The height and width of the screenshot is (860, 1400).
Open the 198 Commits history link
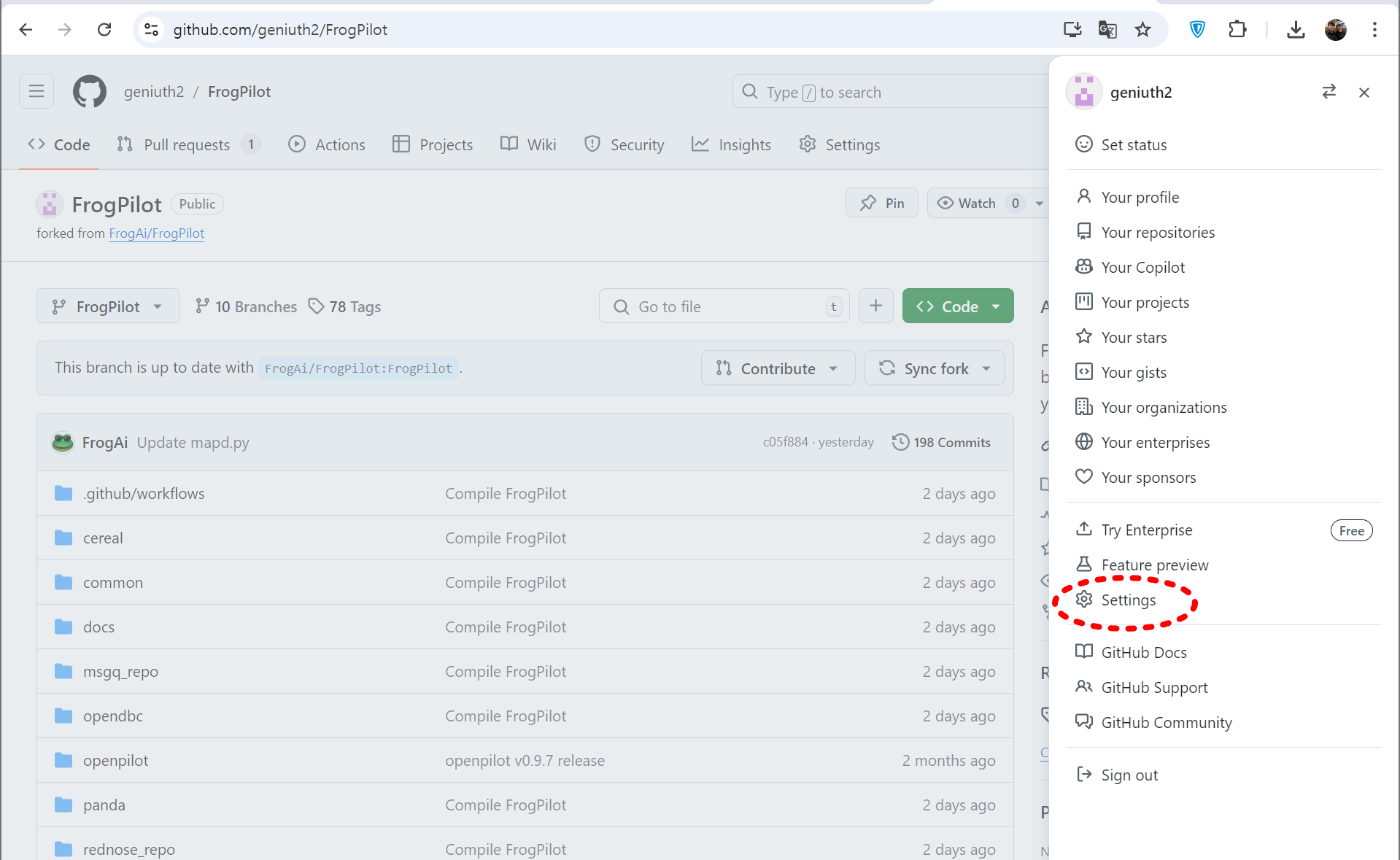coord(941,442)
